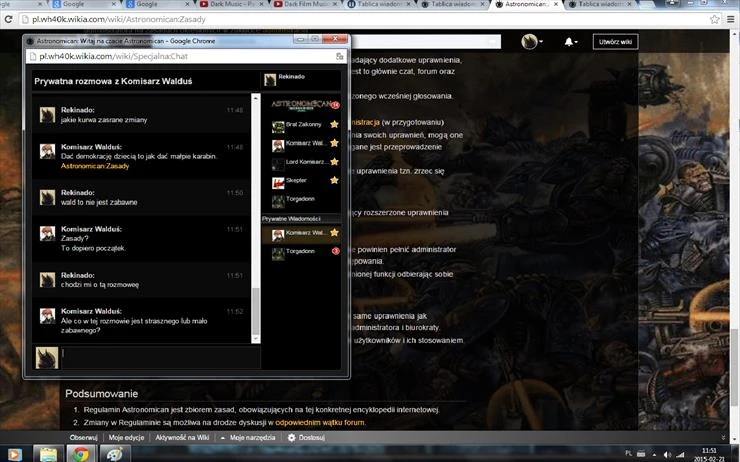Viewport: 740px width, 462px height.
Task: Click the chat popup address bar URL
Action: pos(113,56)
